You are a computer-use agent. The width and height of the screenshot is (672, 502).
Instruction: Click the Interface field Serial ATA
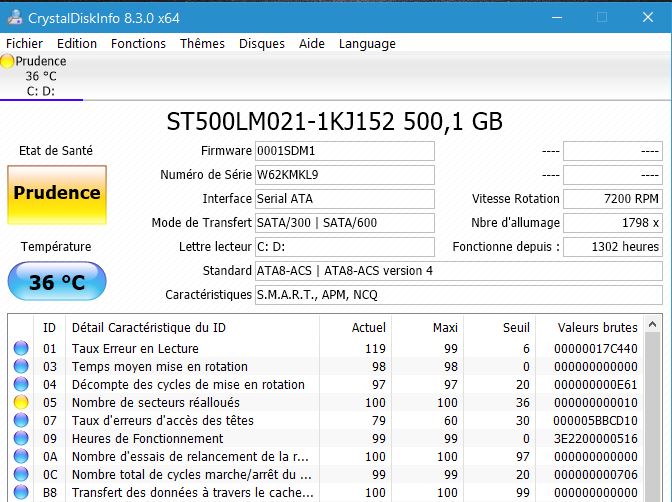345,199
